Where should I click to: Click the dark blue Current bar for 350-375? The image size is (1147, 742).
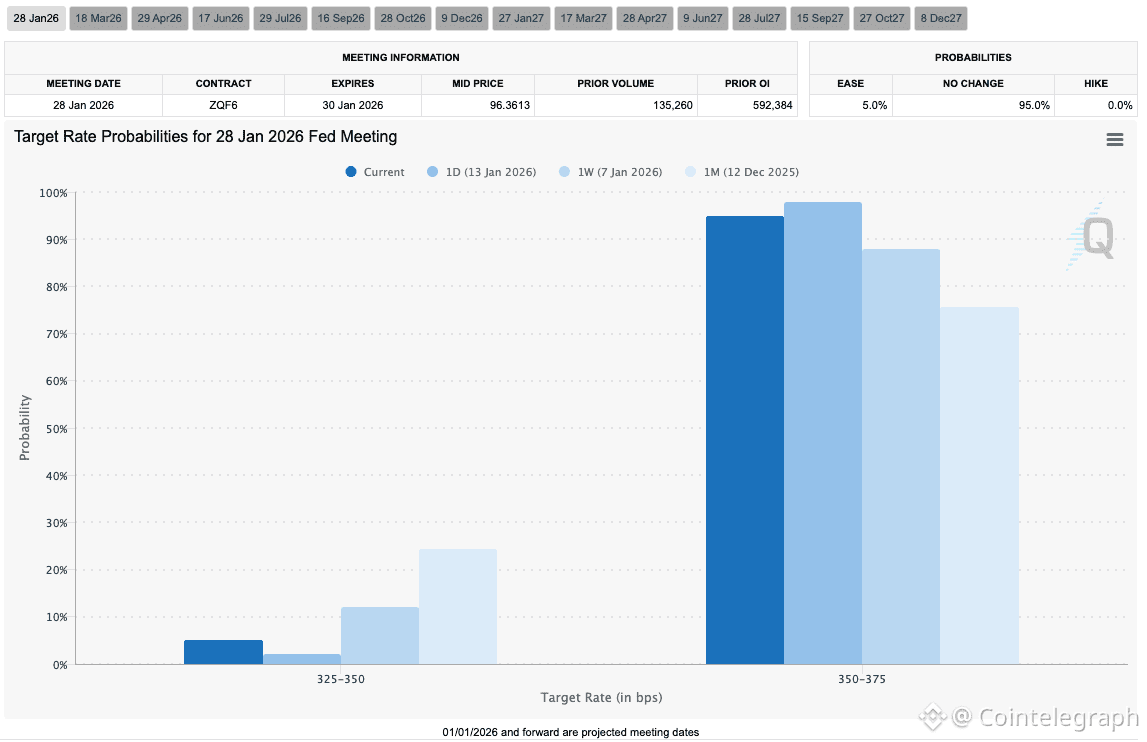(745, 441)
